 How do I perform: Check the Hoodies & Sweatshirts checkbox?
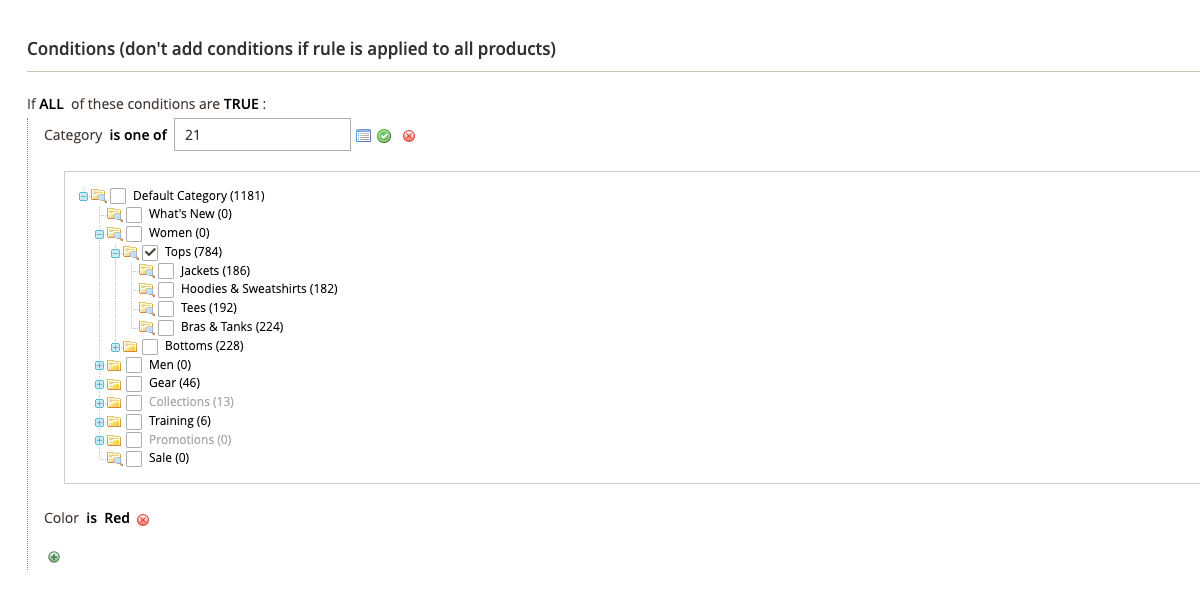tap(165, 289)
